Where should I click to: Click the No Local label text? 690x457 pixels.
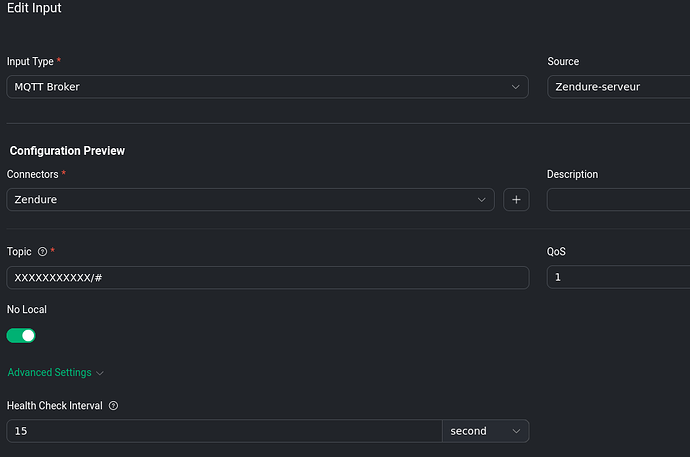point(27,310)
